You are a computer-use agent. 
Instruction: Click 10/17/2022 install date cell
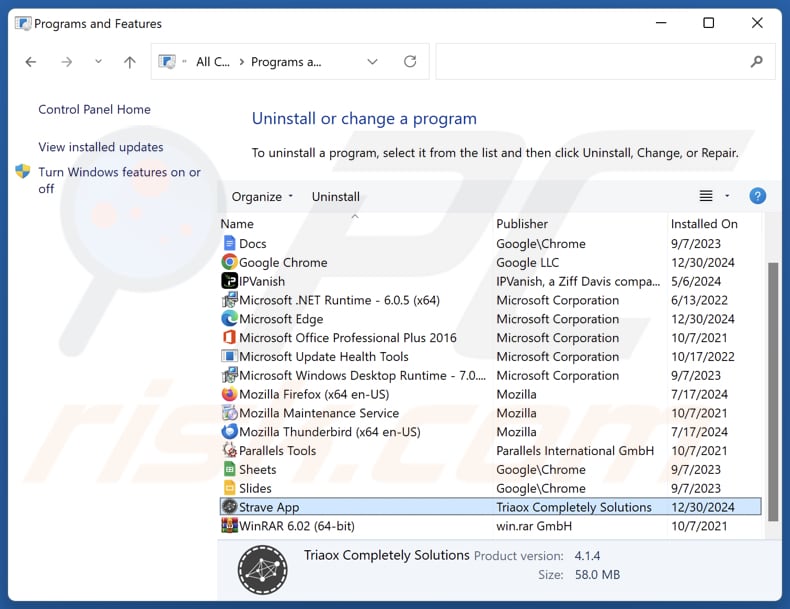(703, 357)
